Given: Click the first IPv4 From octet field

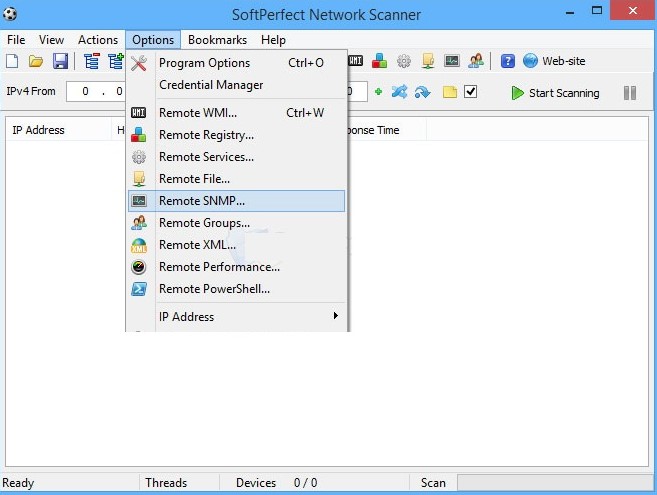Looking at the screenshot, I should click(x=85, y=91).
